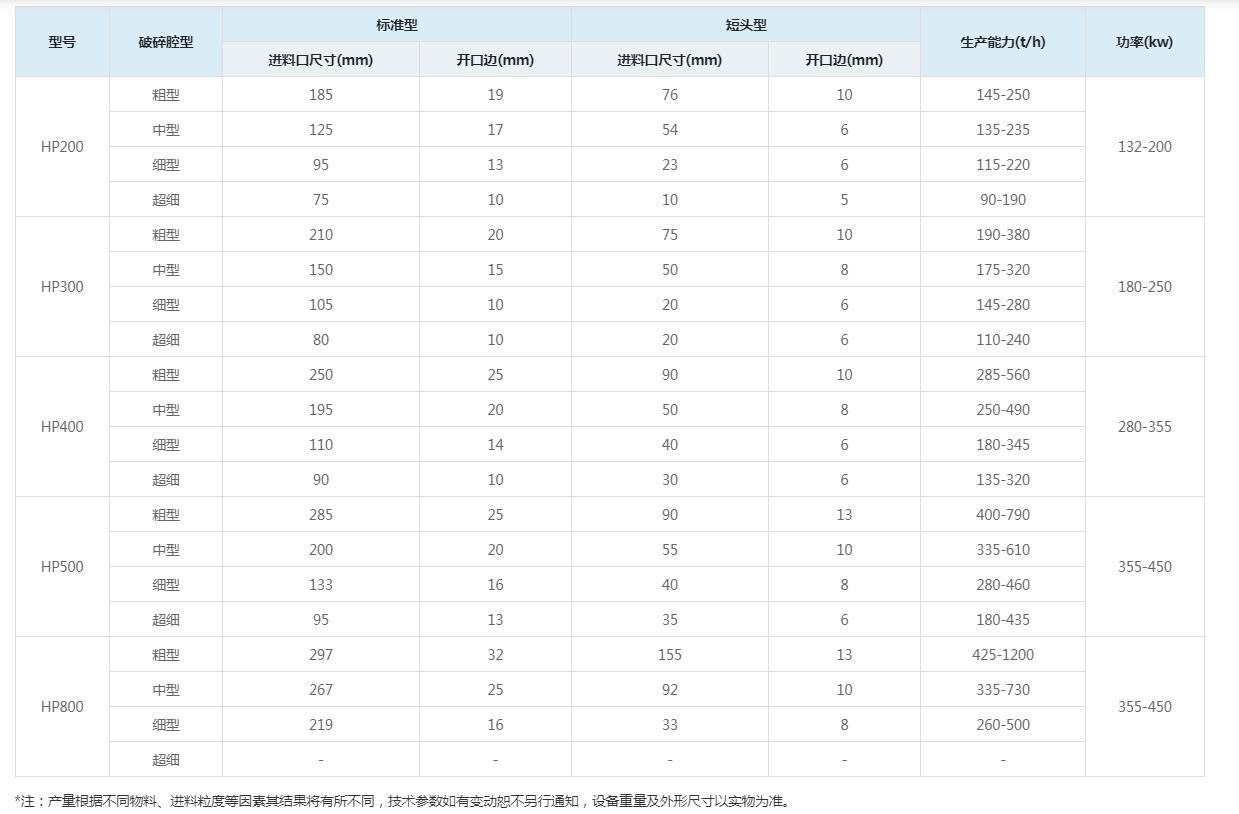Click capacity value 145-250
Screen dimensions: 1239x814
click(1003, 95)
